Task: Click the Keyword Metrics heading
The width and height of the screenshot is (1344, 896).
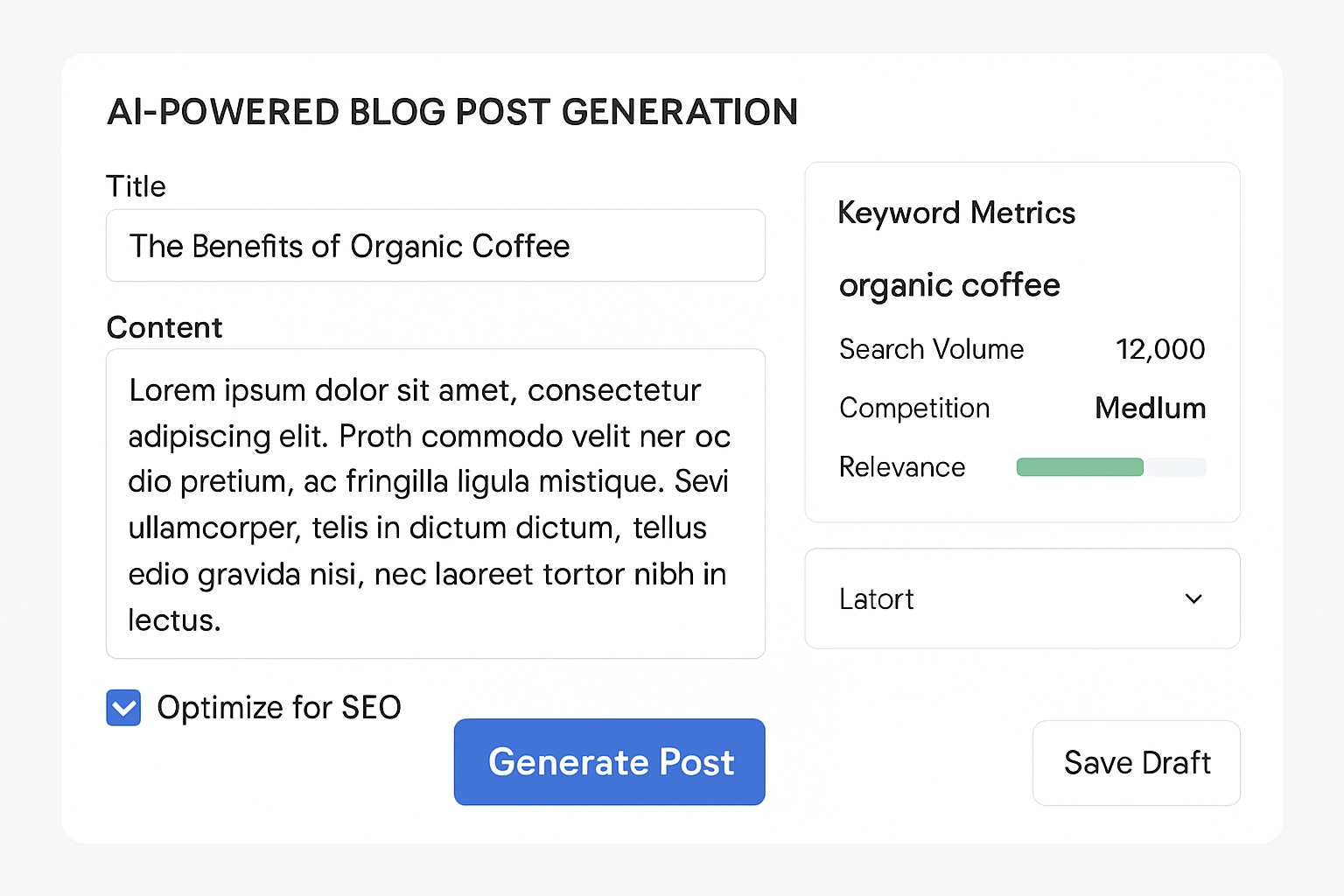Action: (956, 213)
